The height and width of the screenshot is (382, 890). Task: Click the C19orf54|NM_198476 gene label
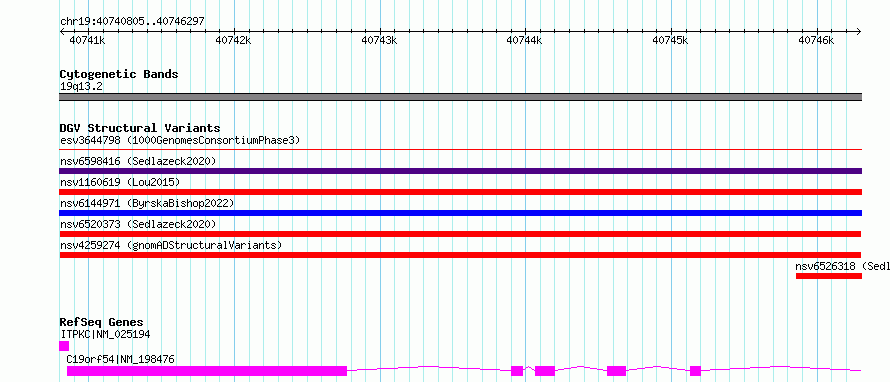tap(120, 359)
